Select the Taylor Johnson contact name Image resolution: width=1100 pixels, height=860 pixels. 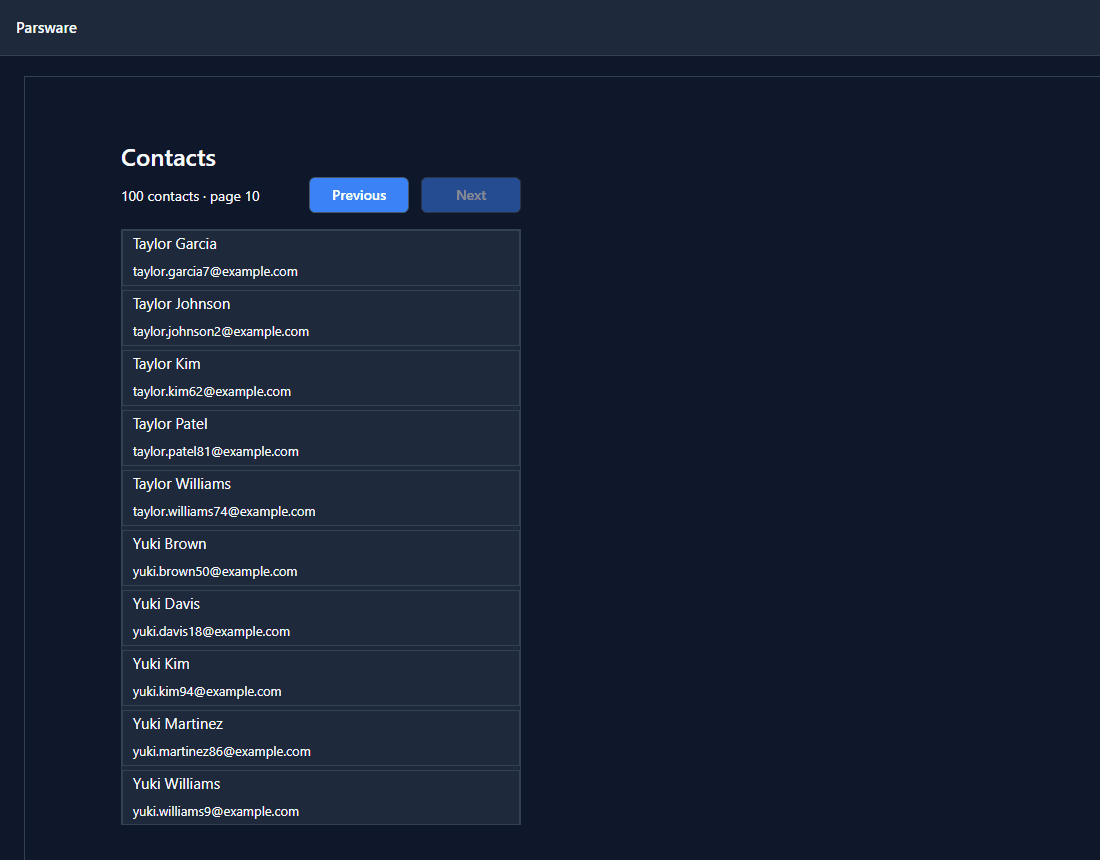coord(182,304)
